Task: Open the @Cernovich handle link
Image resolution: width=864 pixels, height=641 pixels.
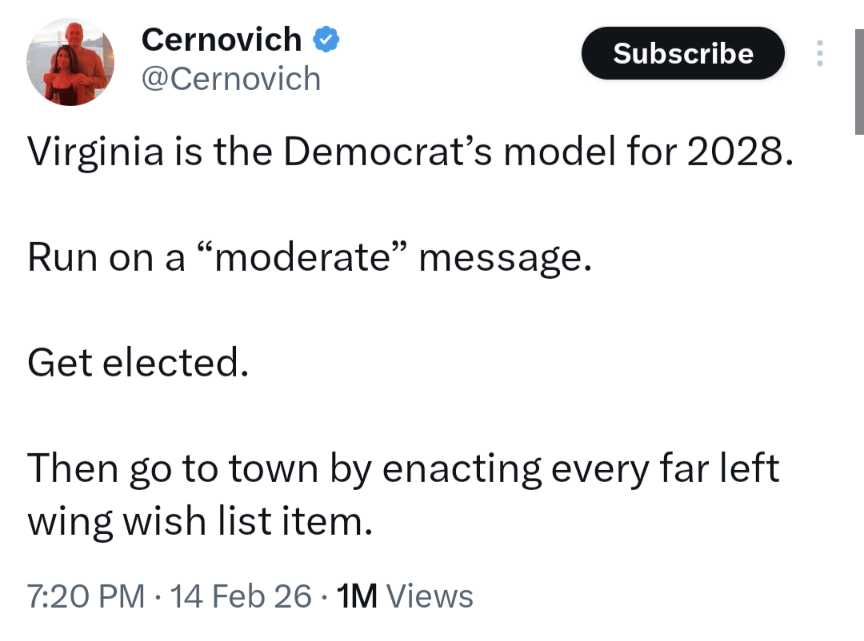Action: tap(231, 78)
